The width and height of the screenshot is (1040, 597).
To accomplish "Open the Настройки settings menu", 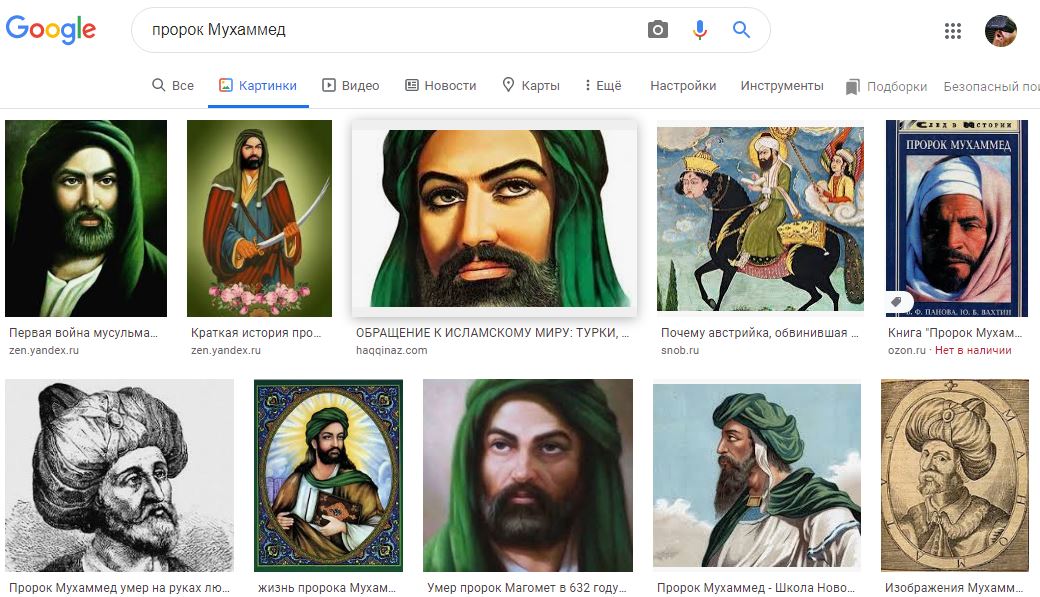I will pyautogui.click(x=683, y=86).
